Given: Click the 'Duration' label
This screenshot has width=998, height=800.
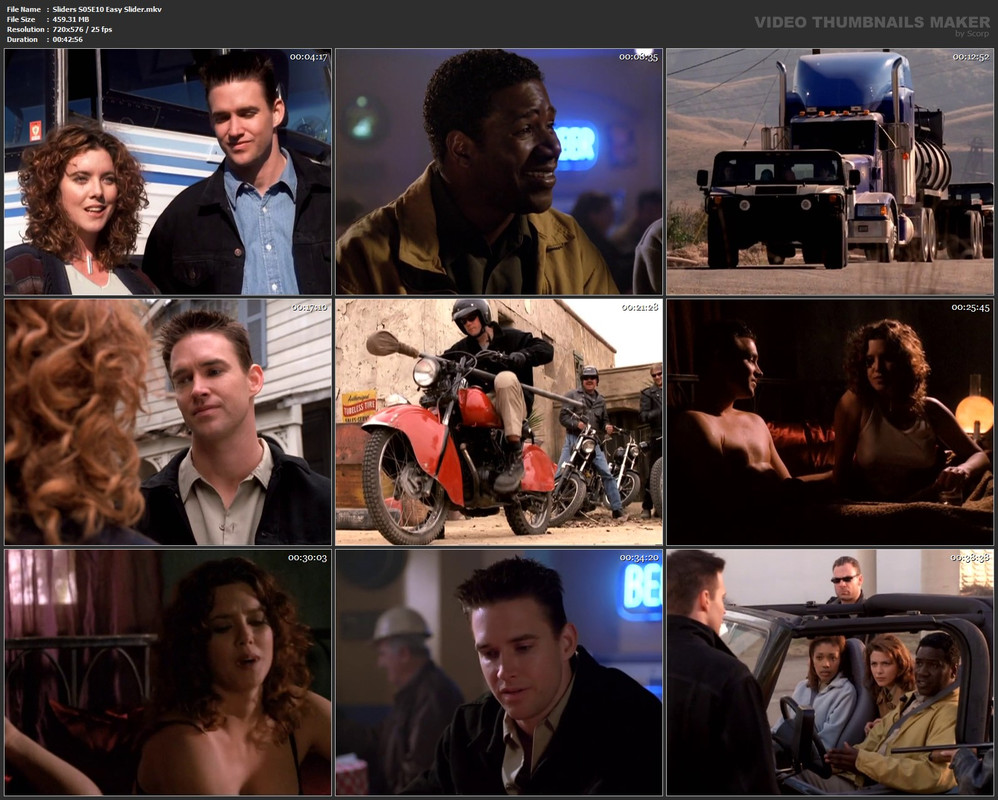Looking at the screenshot, I should pos(22,39).
